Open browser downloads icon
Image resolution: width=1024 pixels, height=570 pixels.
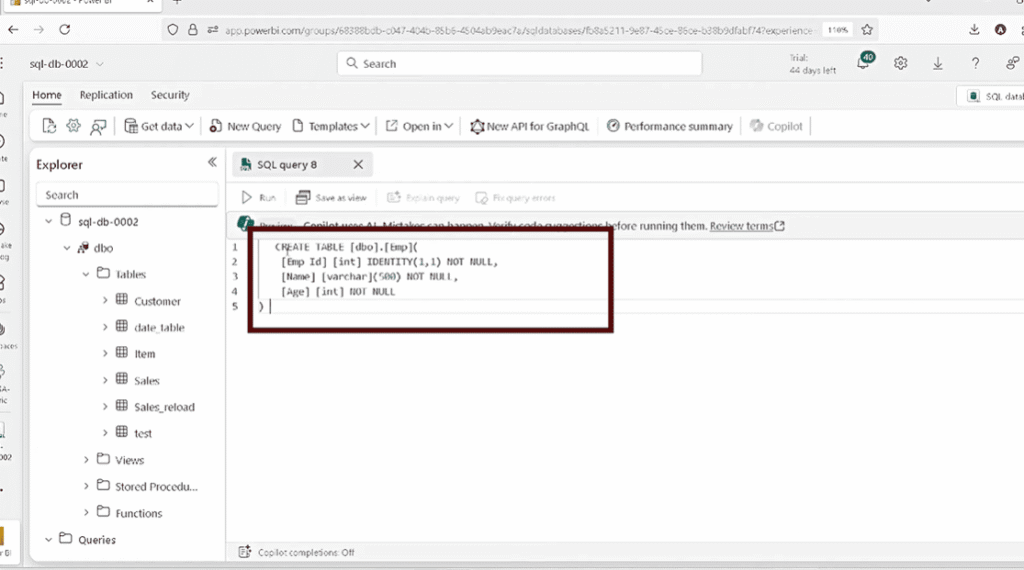pyautogui.click(x=974, y=29)
